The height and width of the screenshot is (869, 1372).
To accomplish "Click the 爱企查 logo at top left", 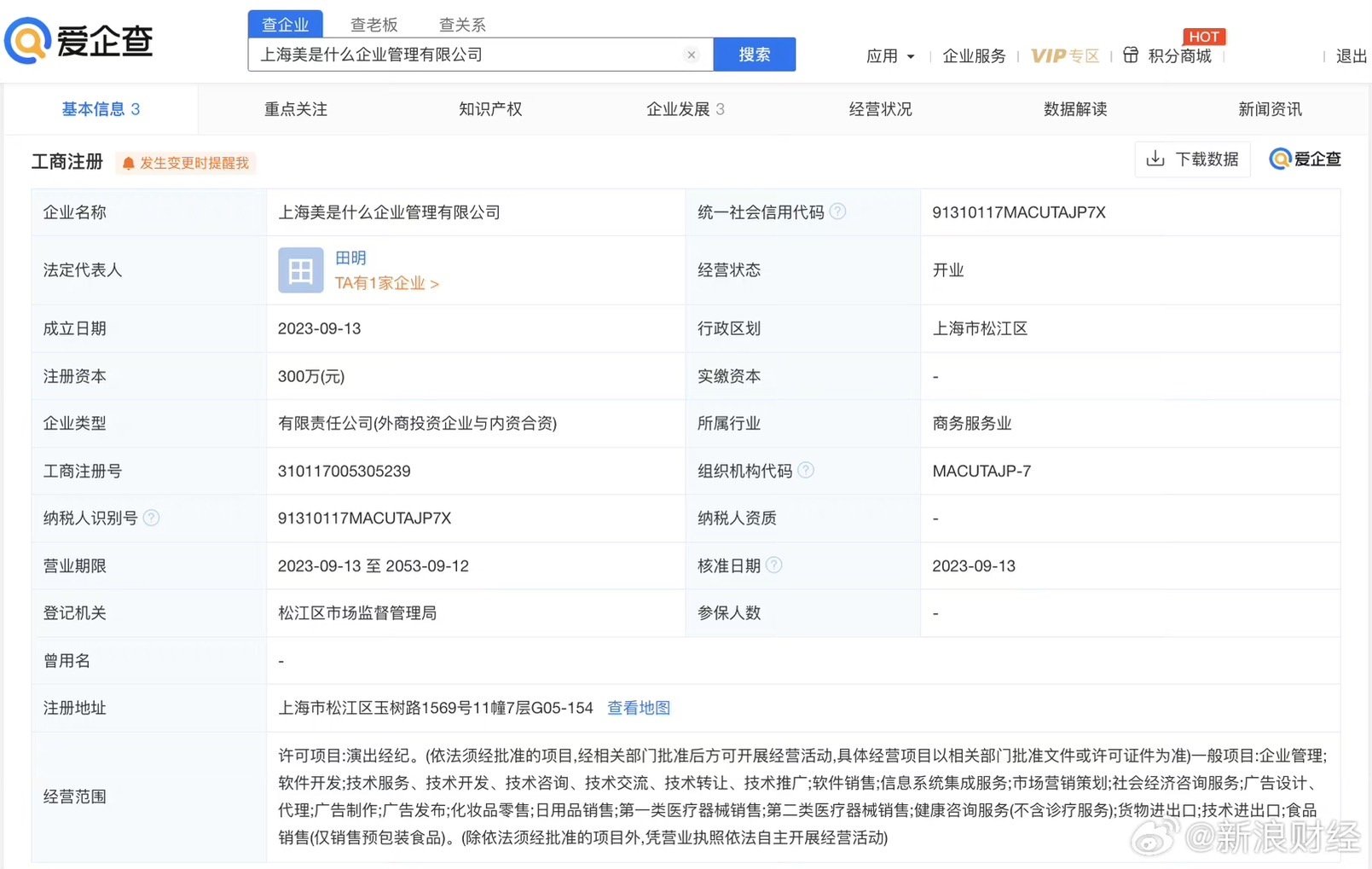I will pyautogui.click(x=79, y=40).
